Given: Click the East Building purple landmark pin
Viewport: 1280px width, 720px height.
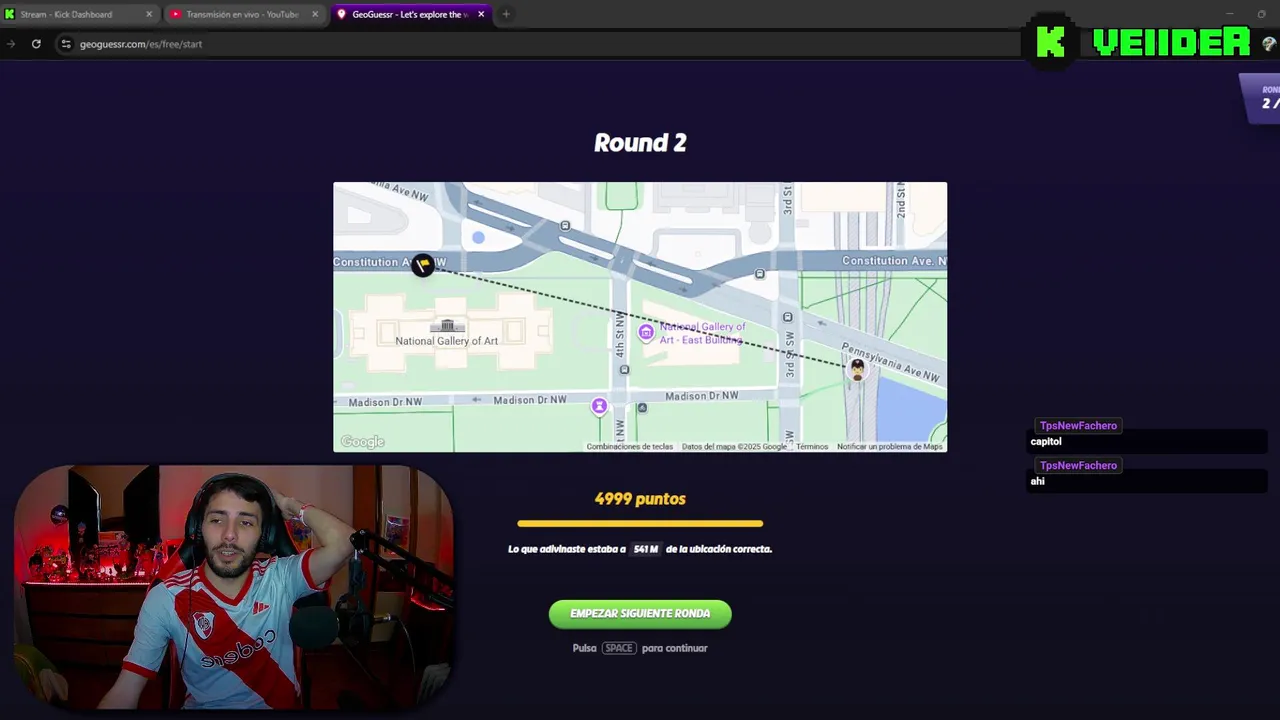Looking at the screenshot, I should [x=646, y=333].
